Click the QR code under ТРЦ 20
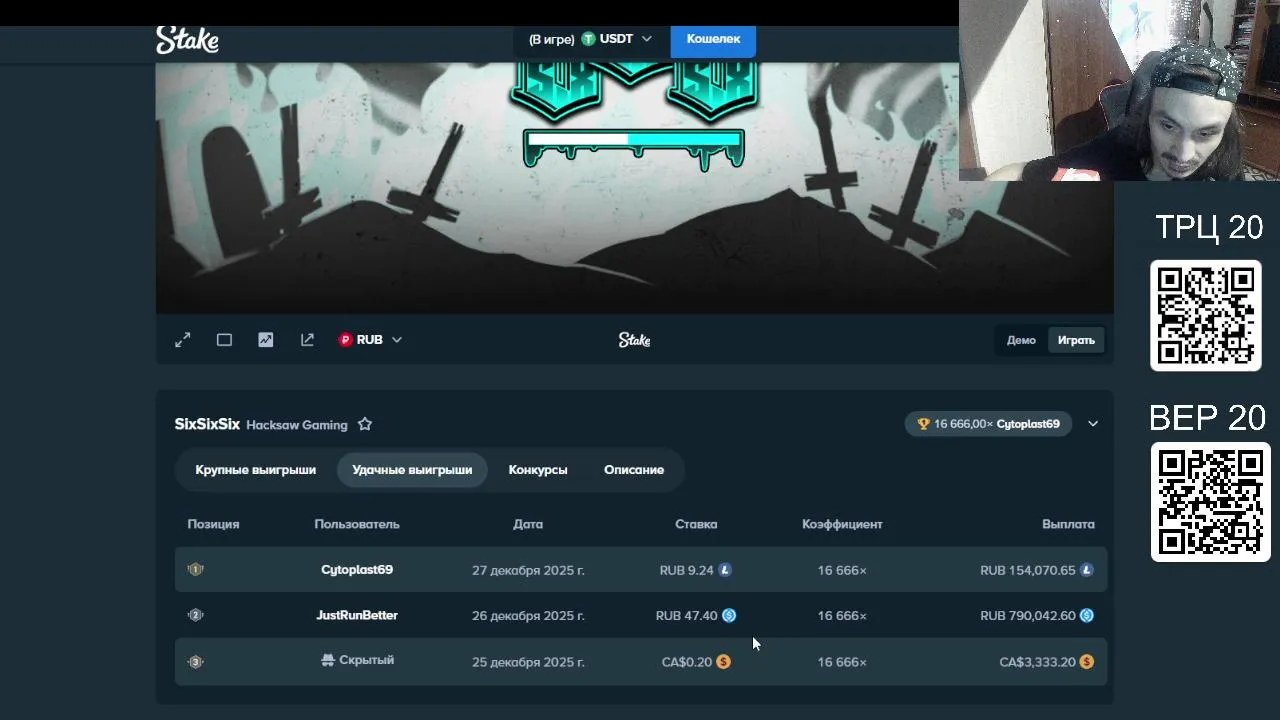 [x=1206, y=315]
